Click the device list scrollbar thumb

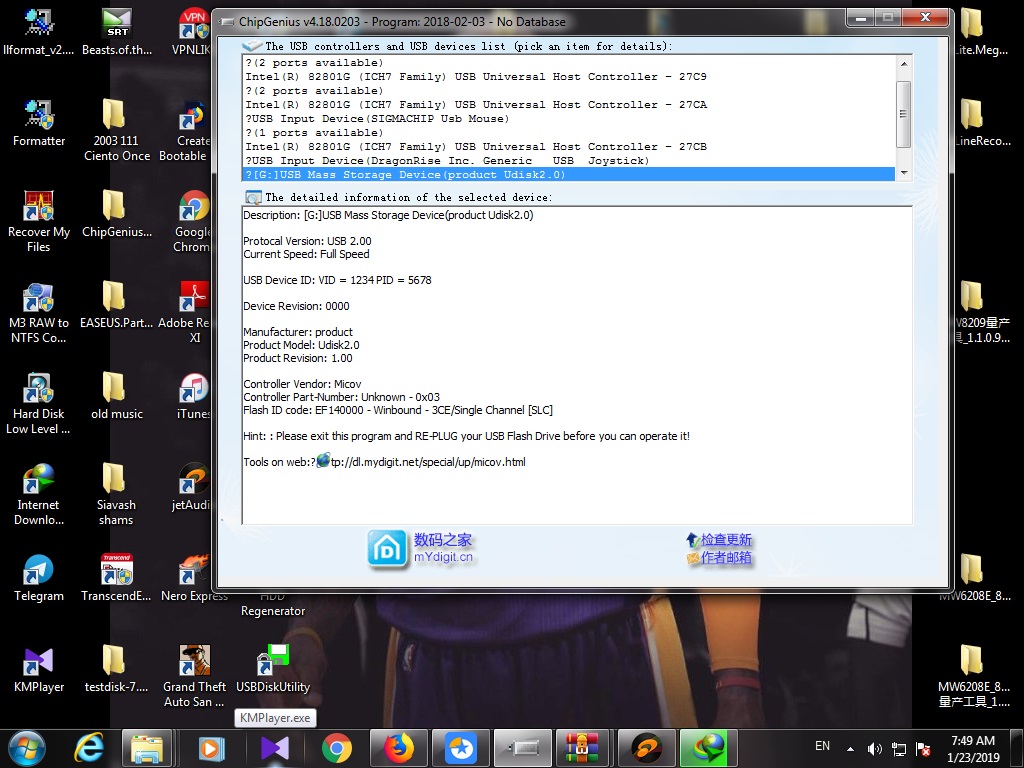click(904, 114)
